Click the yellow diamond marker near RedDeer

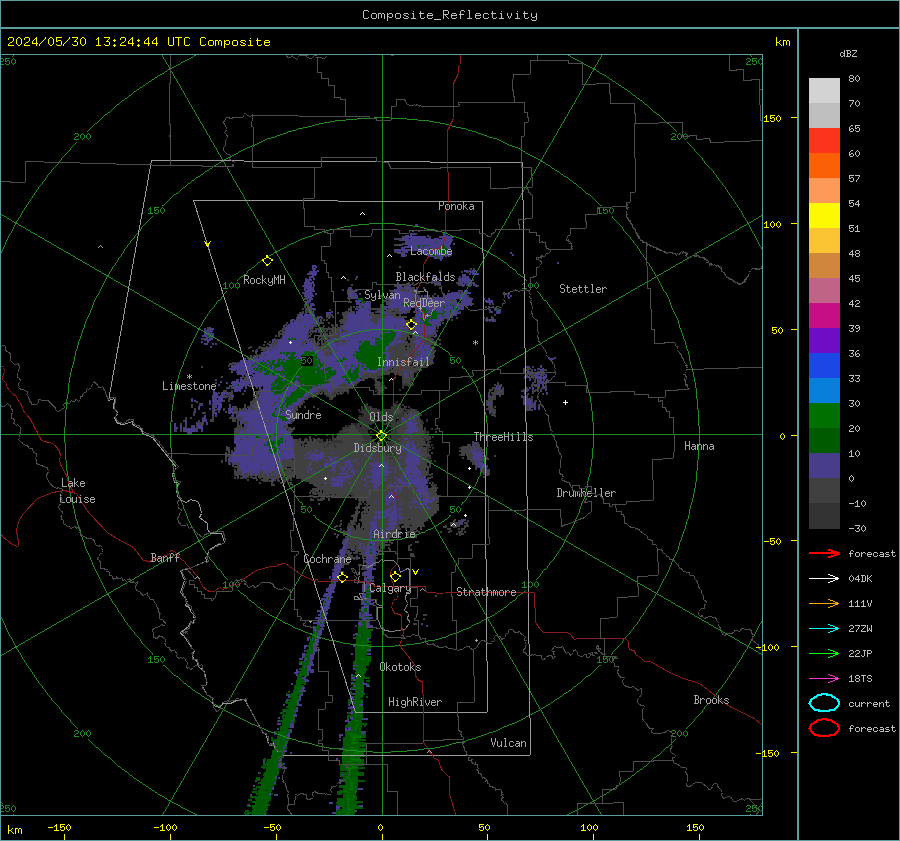(411, 325)
